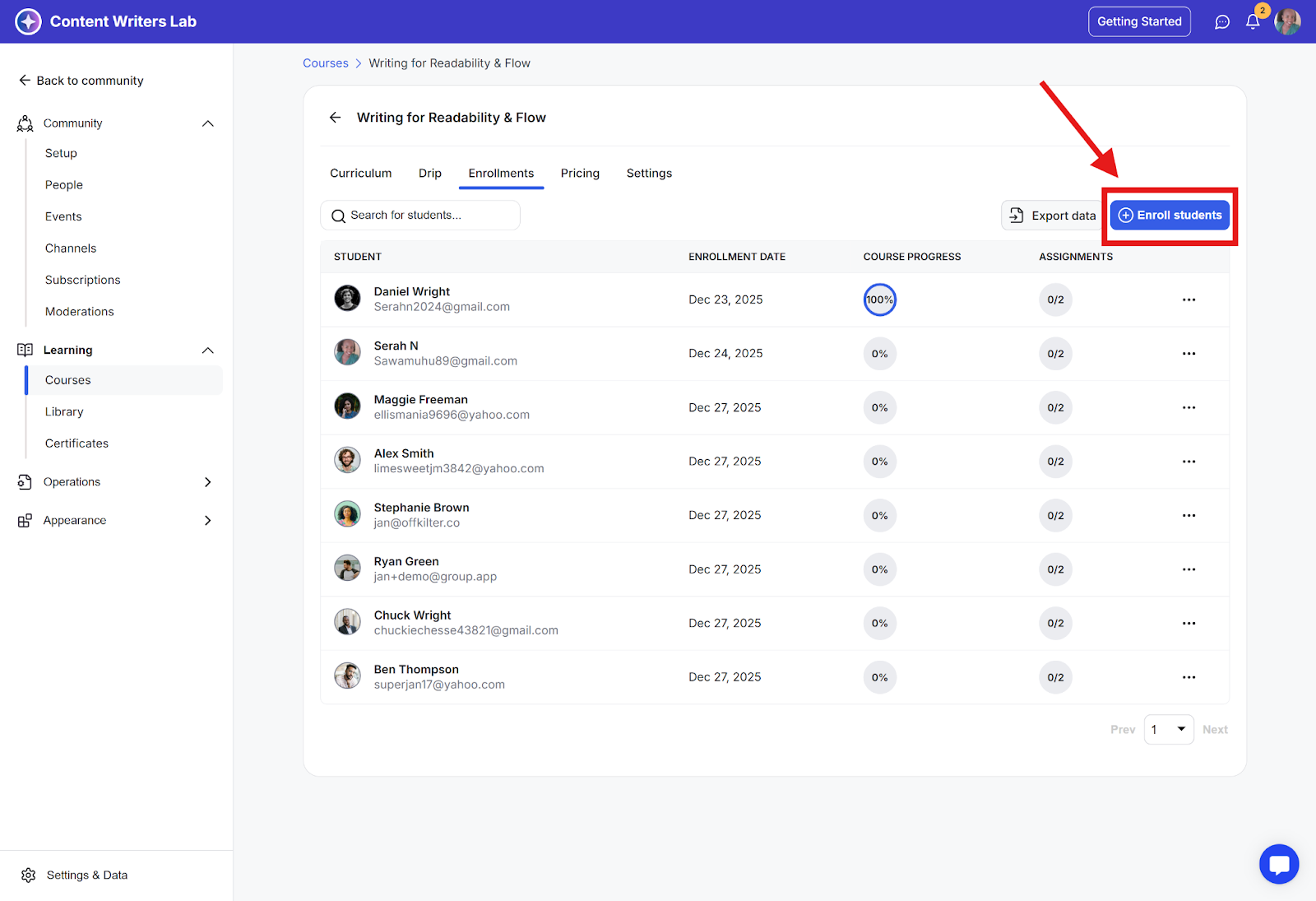The width and height of the screenshot is (1316, 901).
Task: Select the Enrollments tab
Action: click(501, 174)
